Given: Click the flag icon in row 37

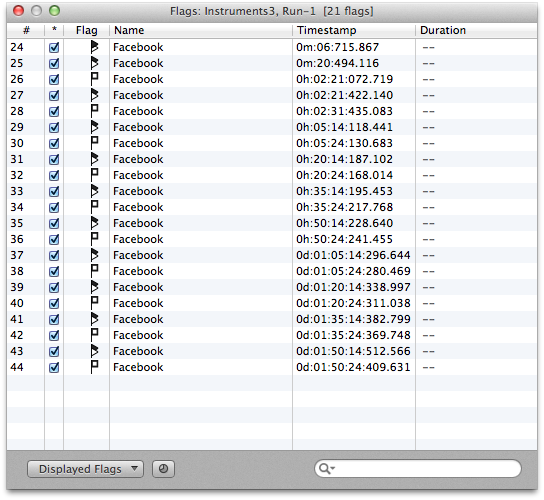Looking at the screenshot, I should 94,255.
